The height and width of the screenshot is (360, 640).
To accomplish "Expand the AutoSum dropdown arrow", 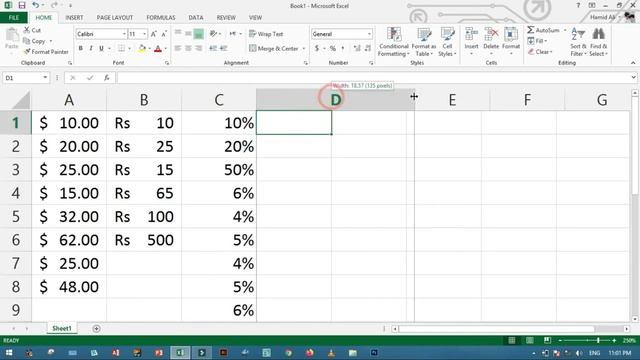I will click(x=565, y=30).
